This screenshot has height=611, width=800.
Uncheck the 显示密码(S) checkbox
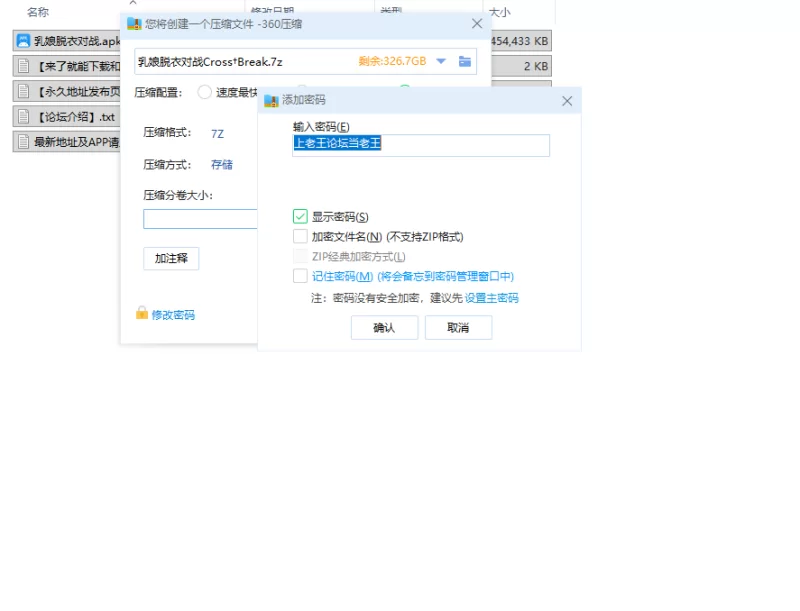click(300, 217)
